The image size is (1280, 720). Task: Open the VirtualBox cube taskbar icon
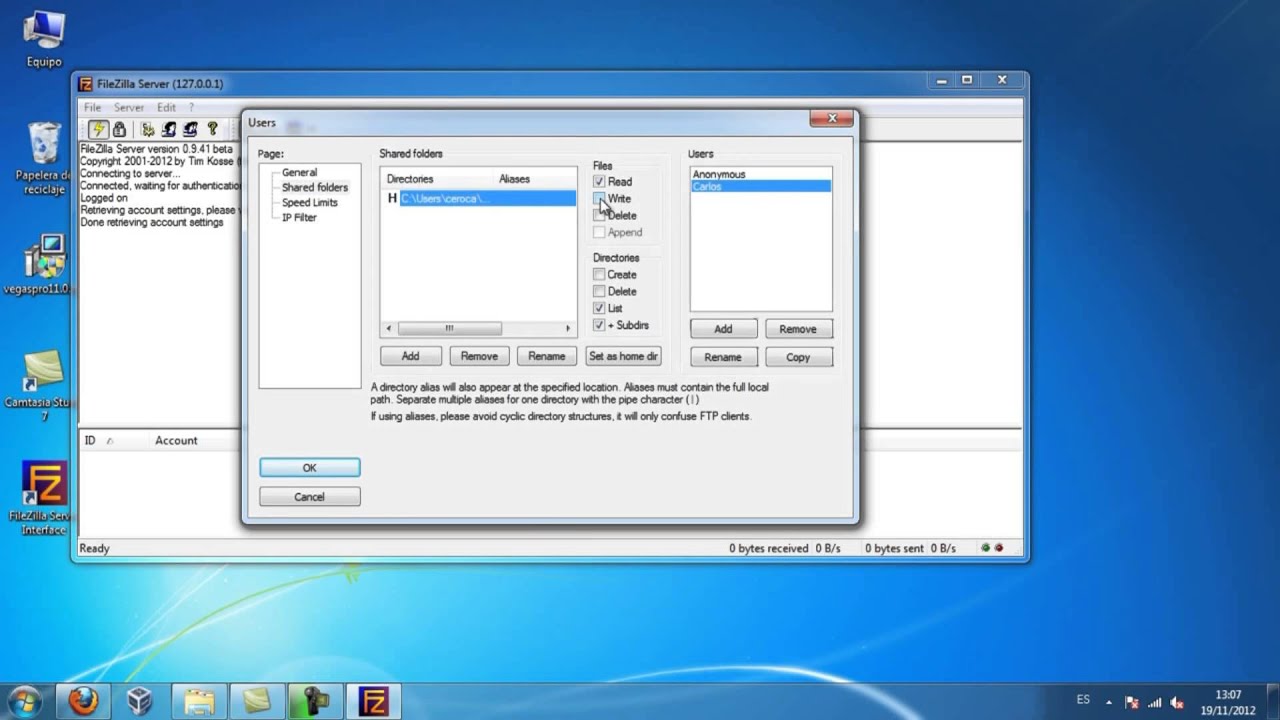[140, 701]
